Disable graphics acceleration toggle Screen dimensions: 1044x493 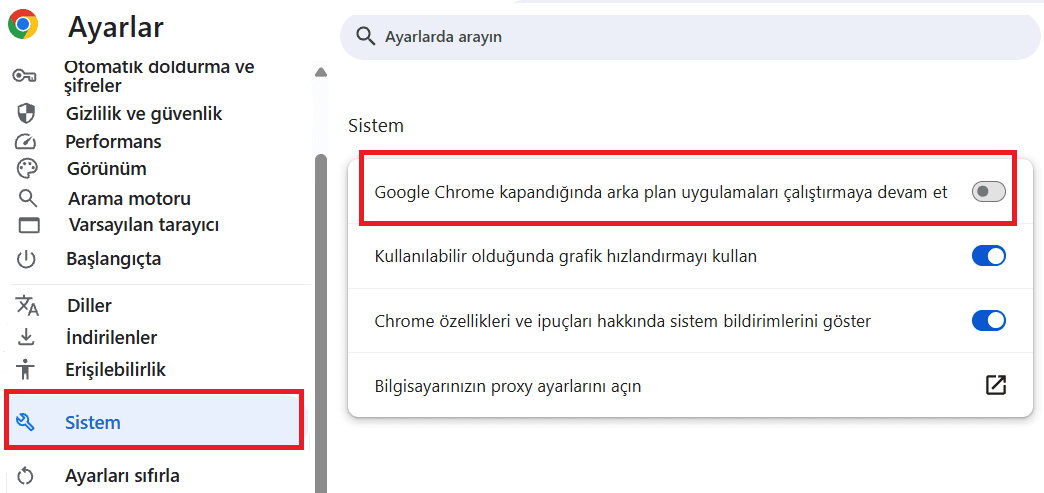coord(989,256)
